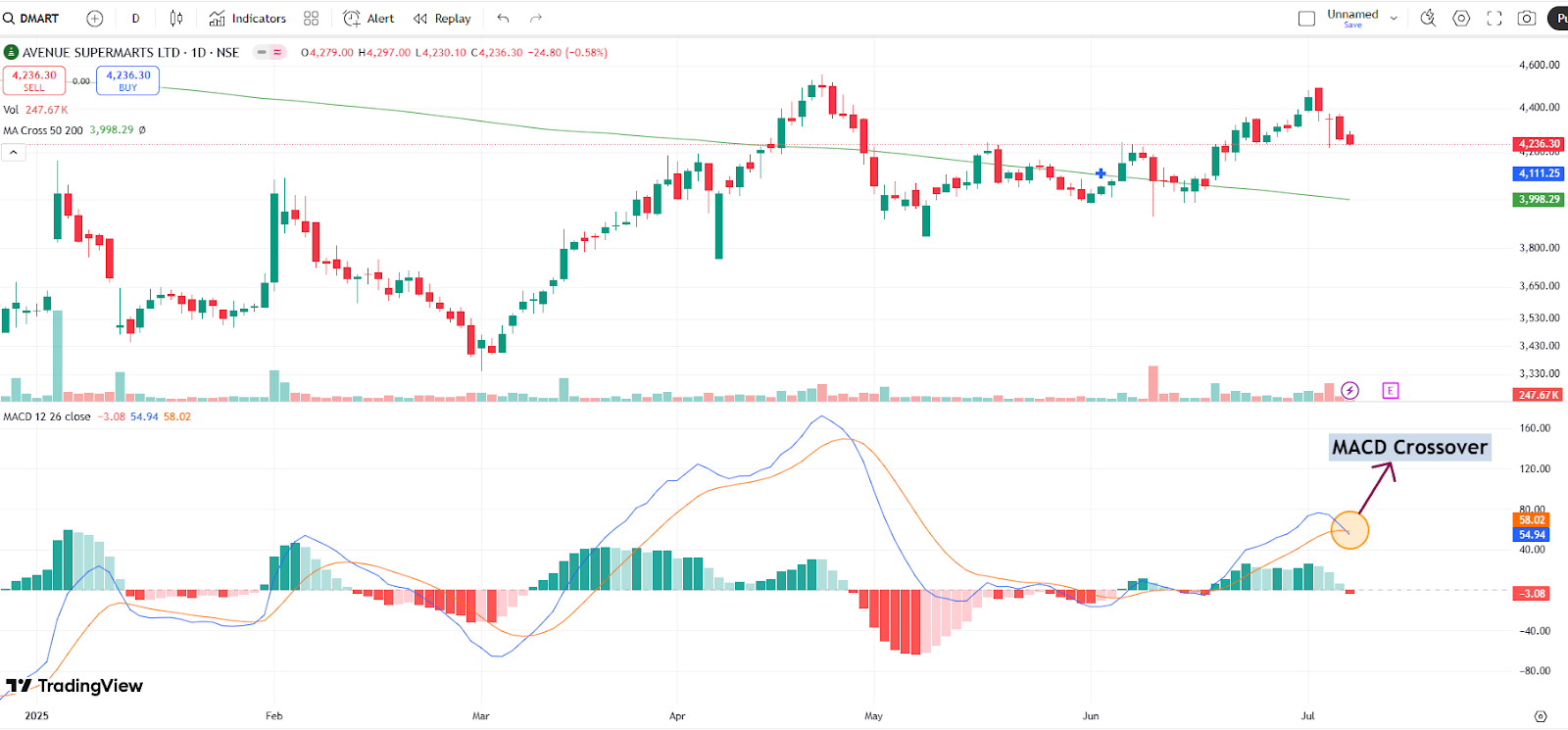This screenshot has width=1568, height=730.
Task: Click the May label on time axis
Action: [873, 716]
